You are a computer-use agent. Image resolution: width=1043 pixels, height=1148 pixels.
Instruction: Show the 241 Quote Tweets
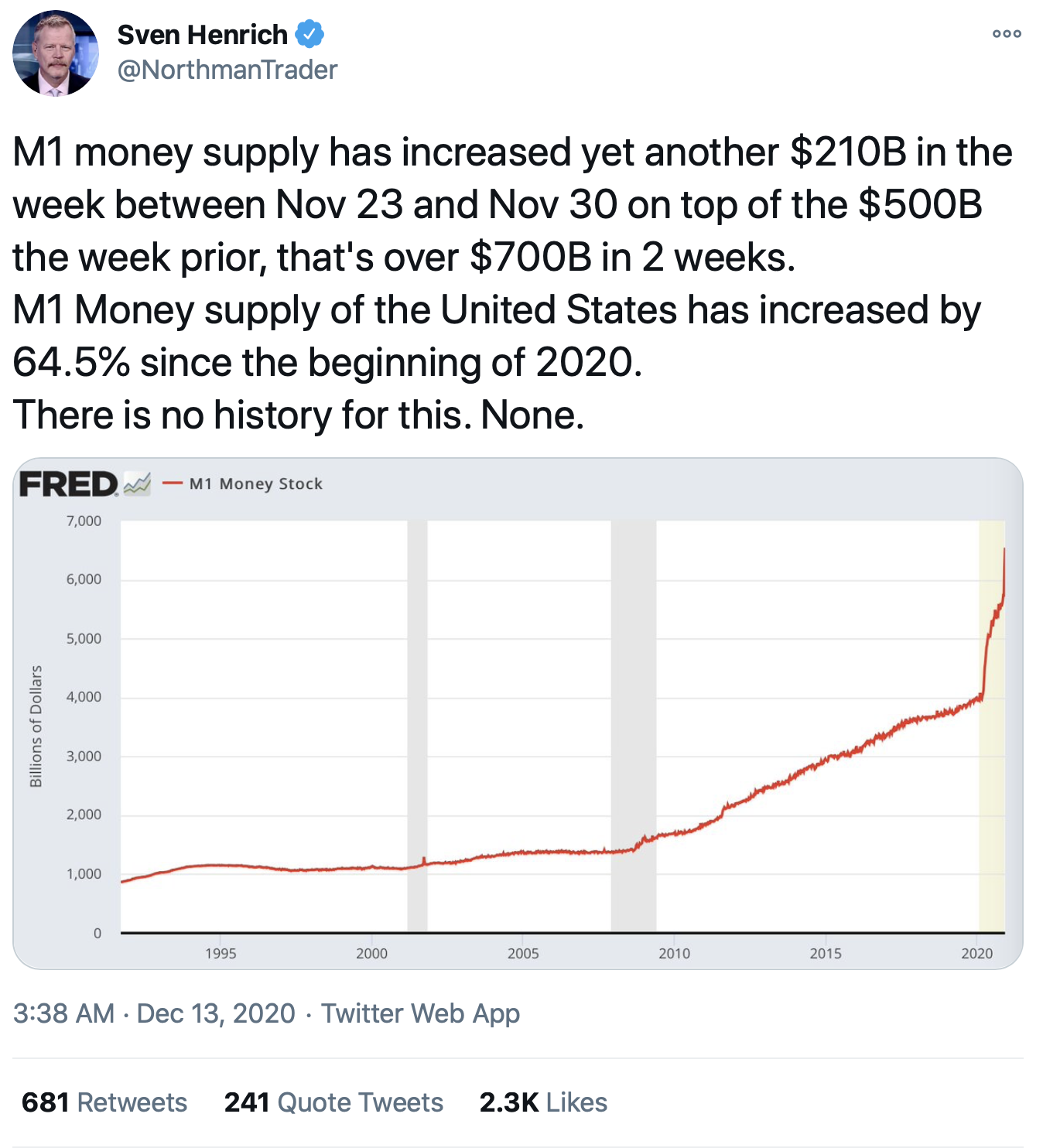pos(333,1102)
